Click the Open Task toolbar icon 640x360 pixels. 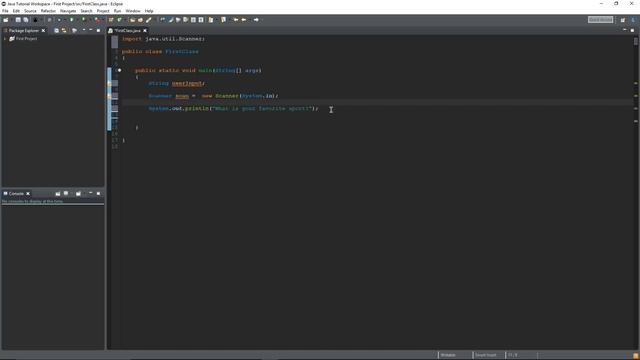(x=140, y=20)
